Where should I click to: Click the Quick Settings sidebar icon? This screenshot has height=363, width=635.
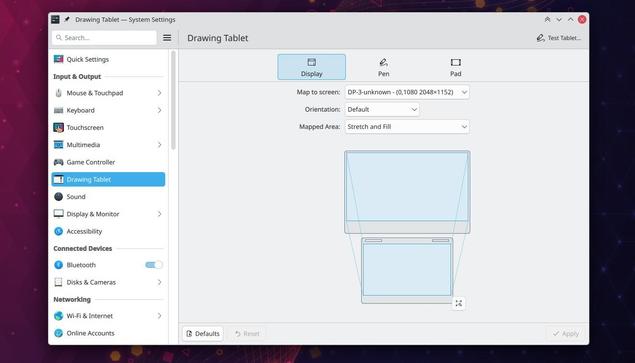click(x=58, y=59)
